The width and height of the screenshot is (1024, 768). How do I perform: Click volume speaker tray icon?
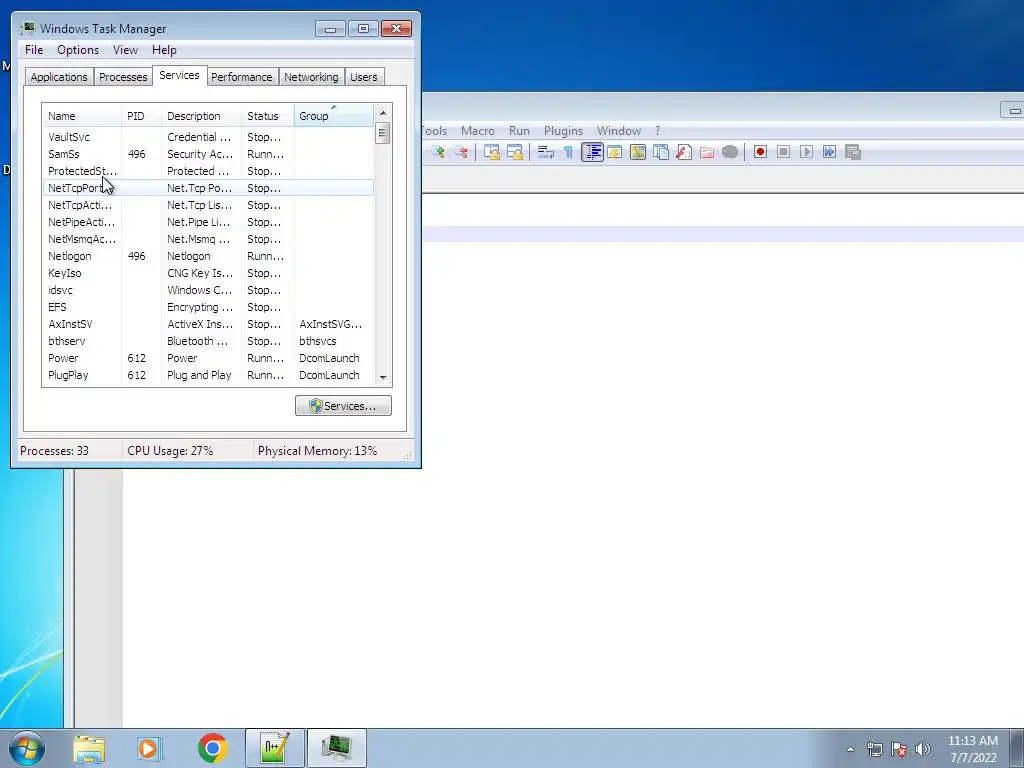pos(923,749)
